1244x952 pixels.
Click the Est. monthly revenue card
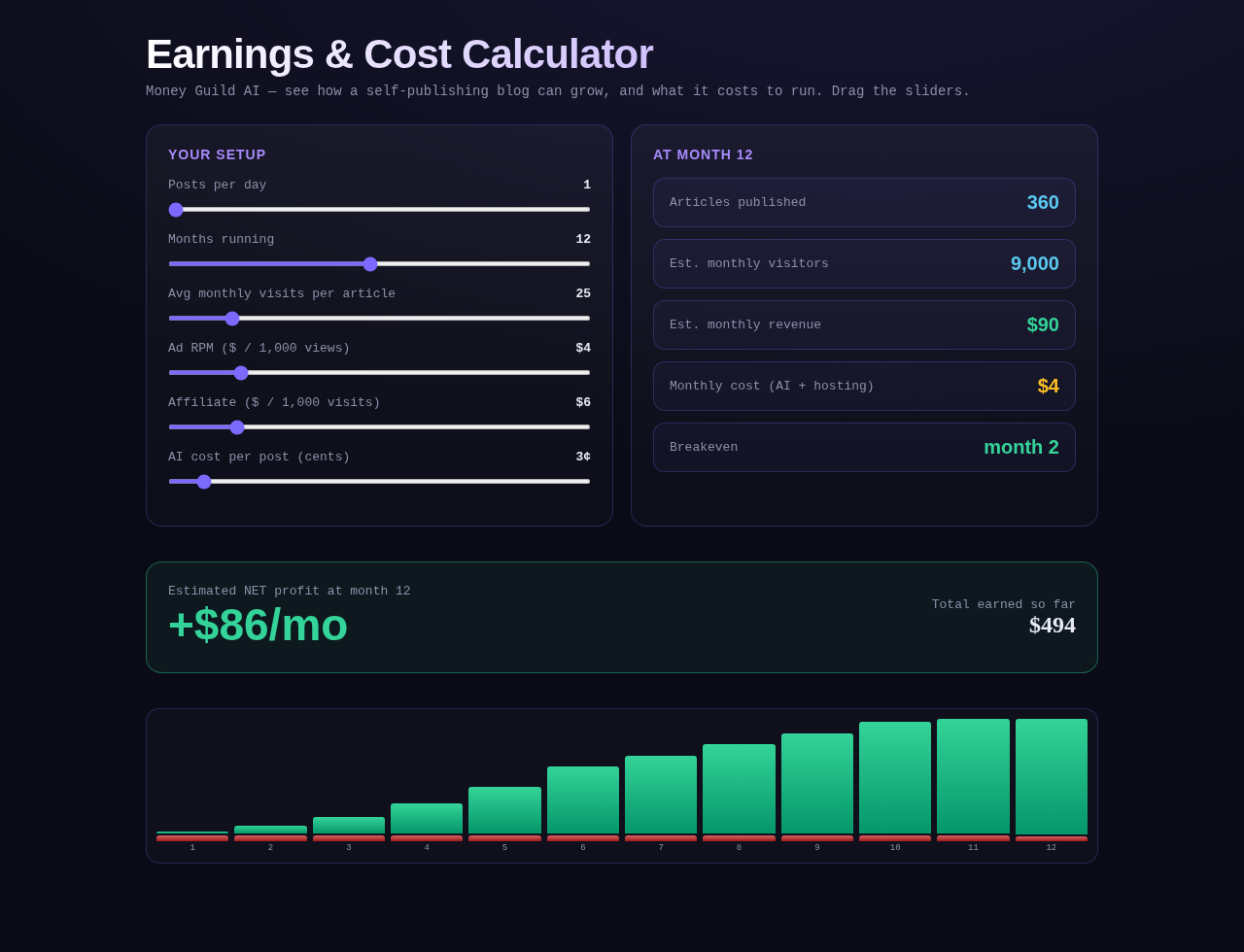pyautogui.click(x=864, y=324)
